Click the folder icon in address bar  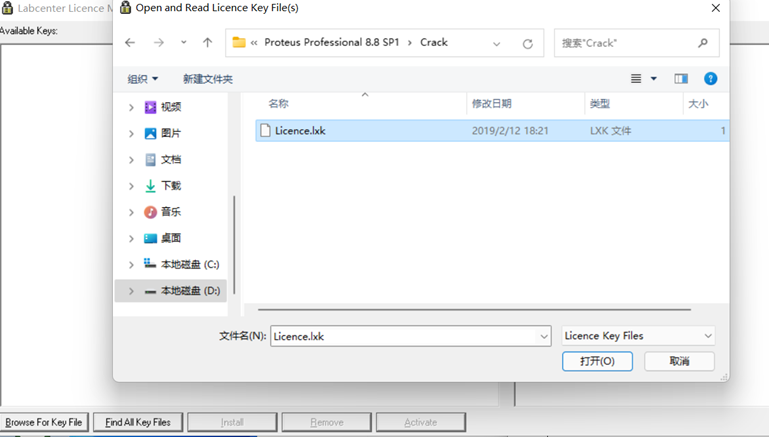coord(239,43)
